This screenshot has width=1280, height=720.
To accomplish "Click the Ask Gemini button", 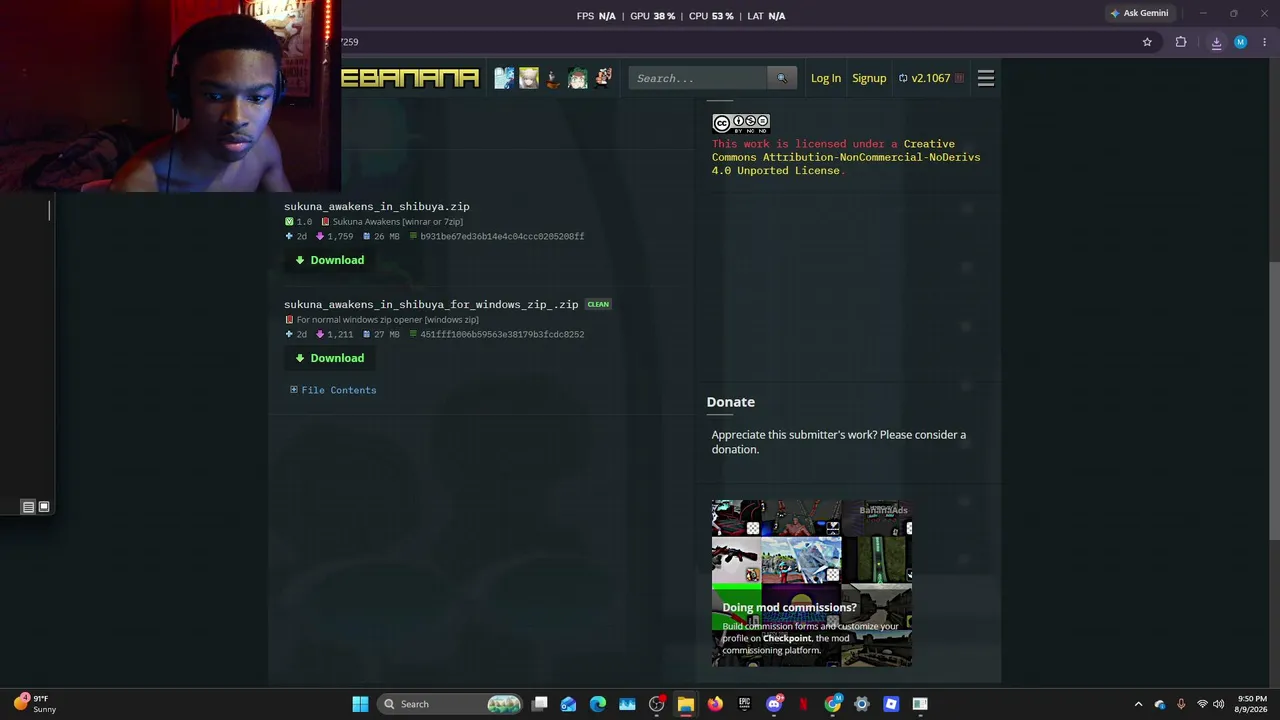I will [1139, 13].
